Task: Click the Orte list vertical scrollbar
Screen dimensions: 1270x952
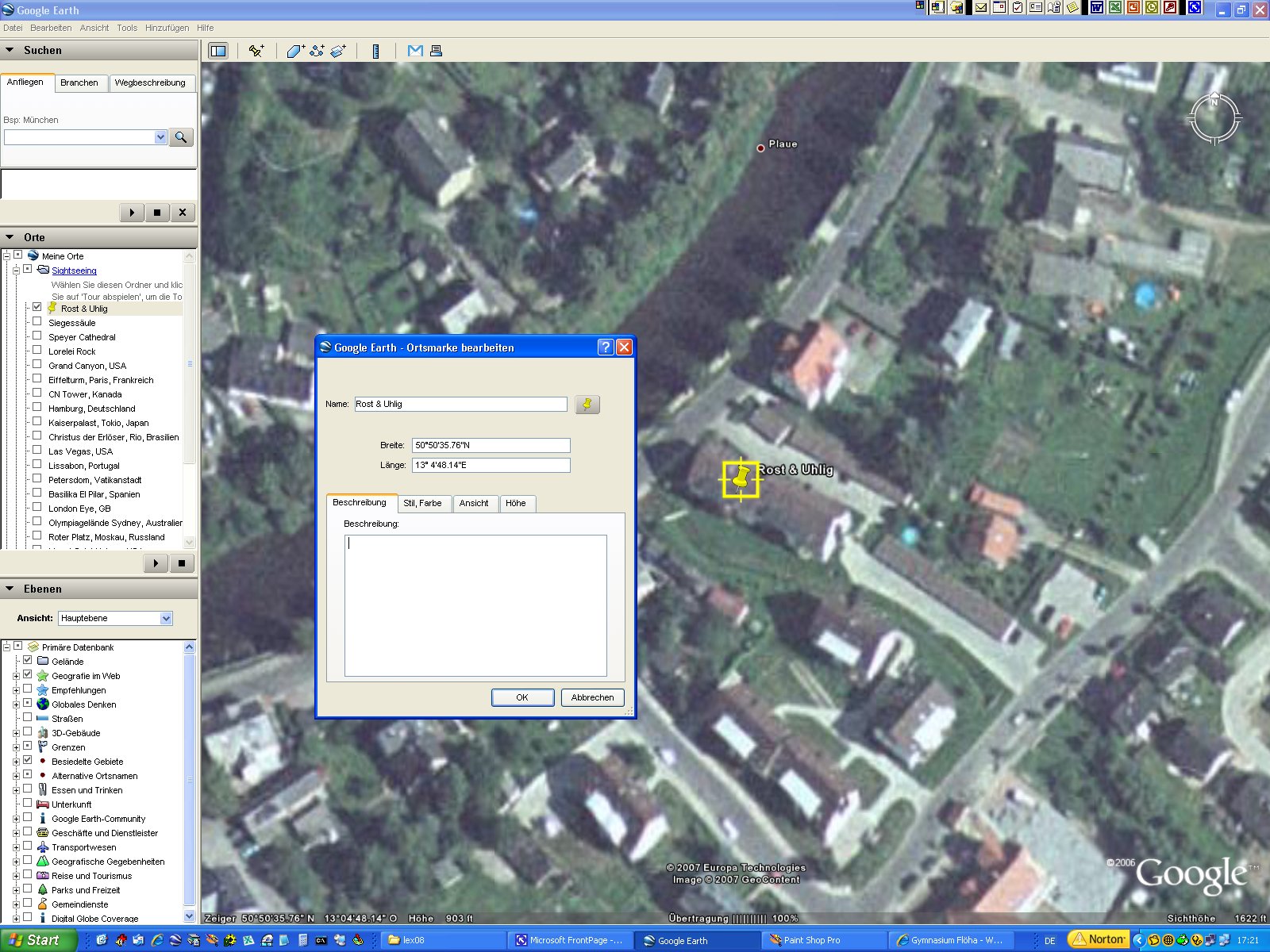Action: click(x=190, y=399)
